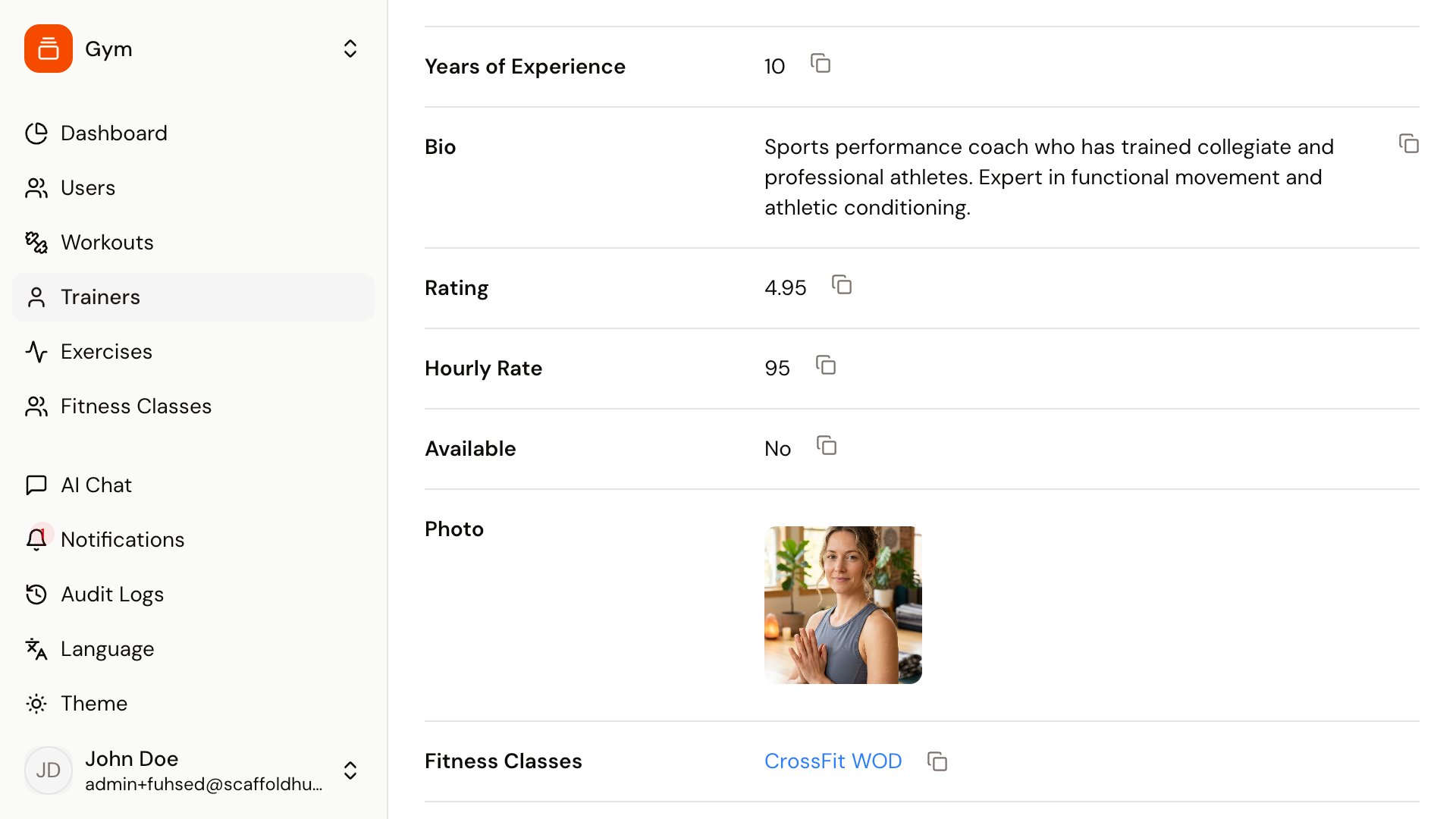This screenshot has width=1456, height=819.
Task: Select the Users sidebar icon
Action: (36, 188)
